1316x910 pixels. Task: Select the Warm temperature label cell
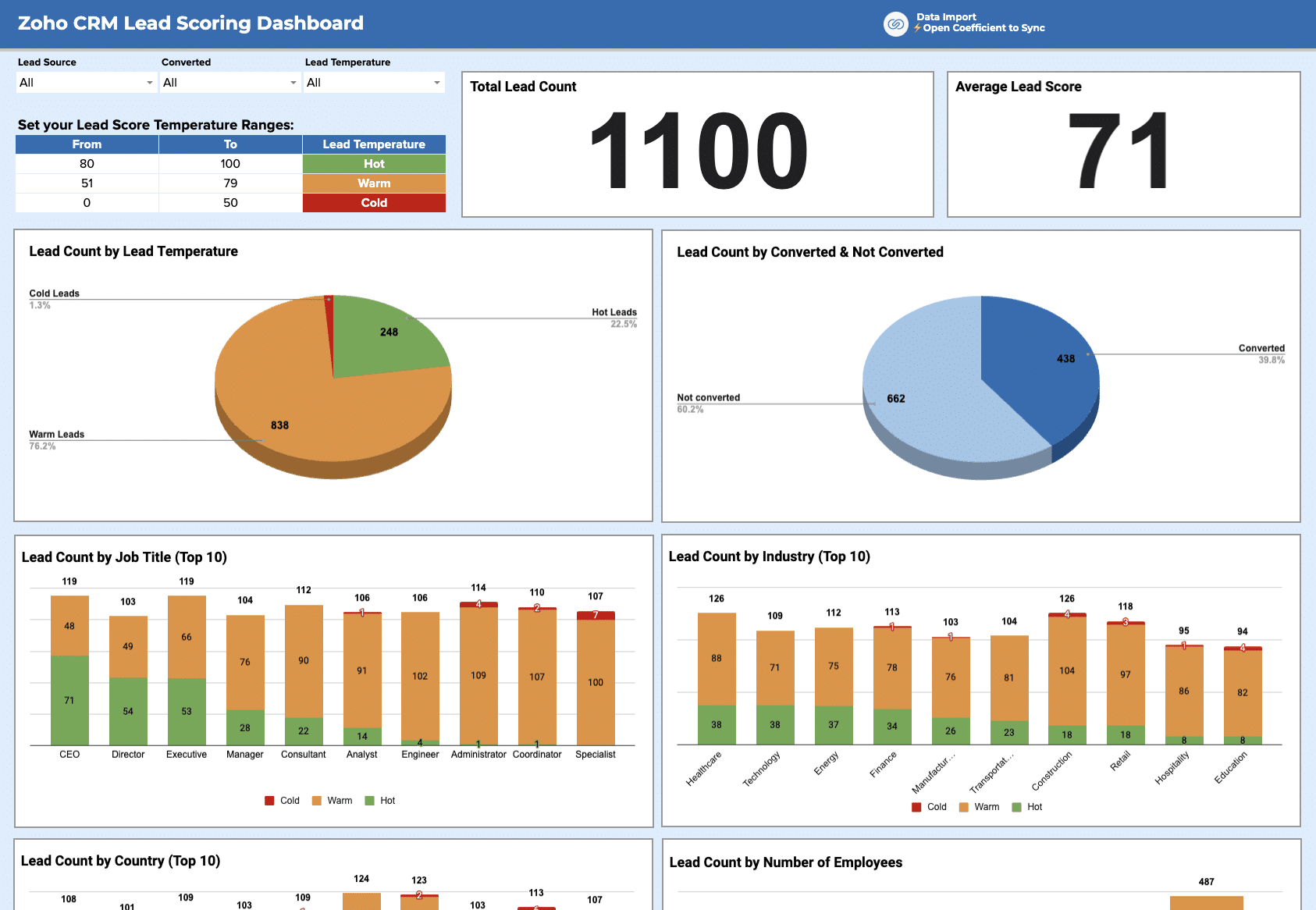(374, 183)
